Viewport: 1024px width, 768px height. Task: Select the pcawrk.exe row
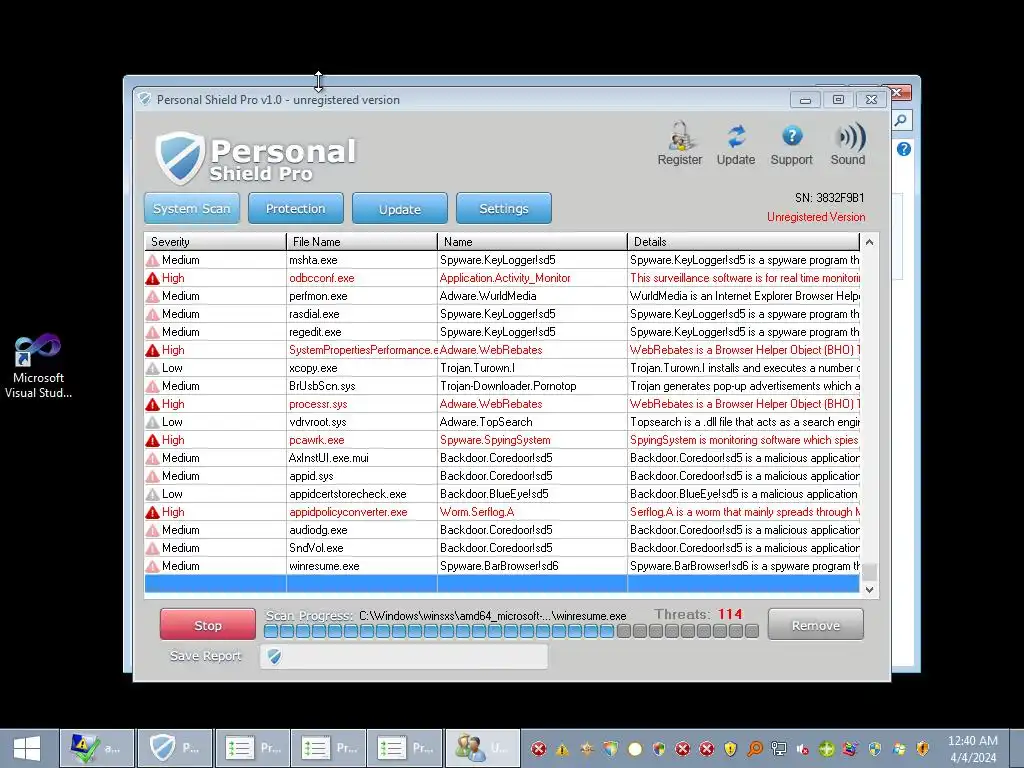pos(502,440)
